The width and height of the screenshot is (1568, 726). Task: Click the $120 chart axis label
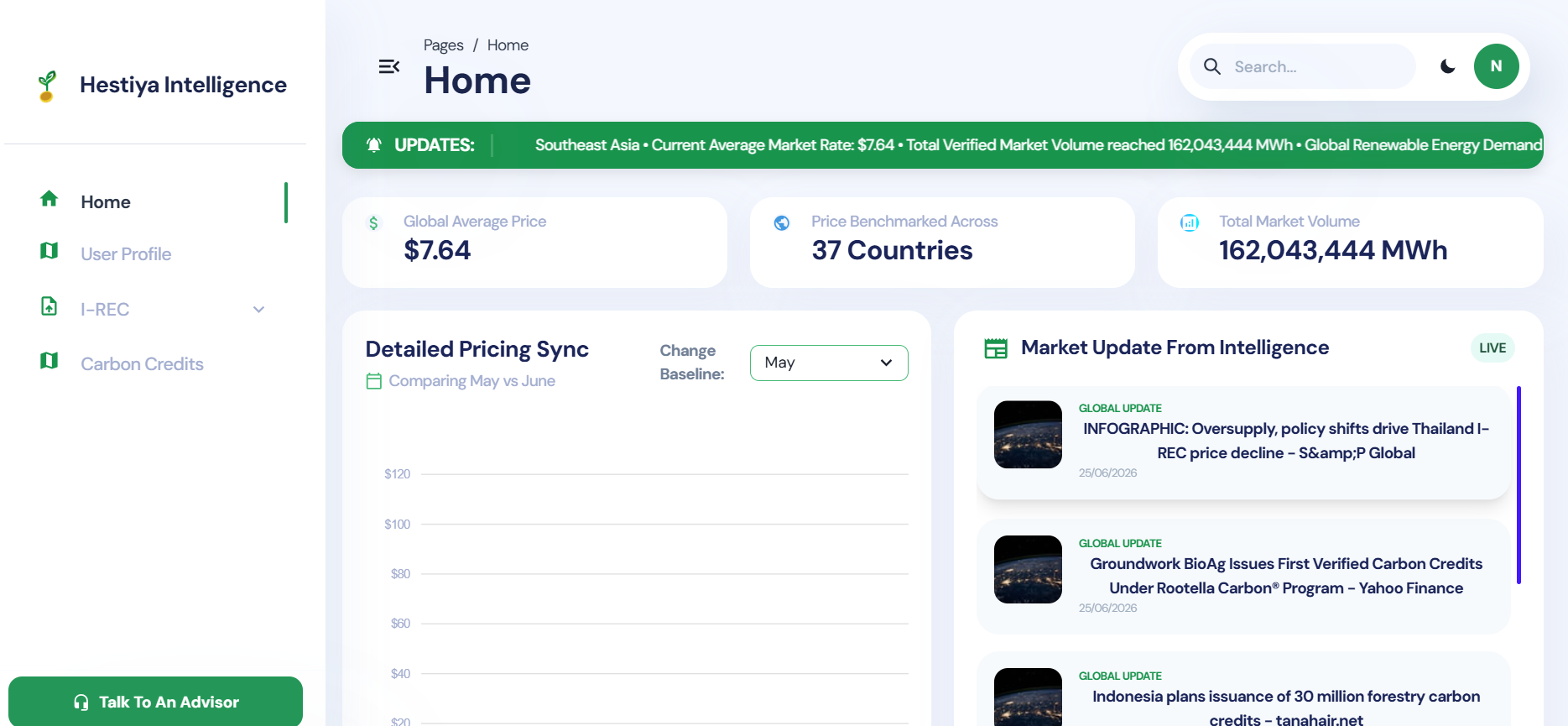tap(398, 474)
